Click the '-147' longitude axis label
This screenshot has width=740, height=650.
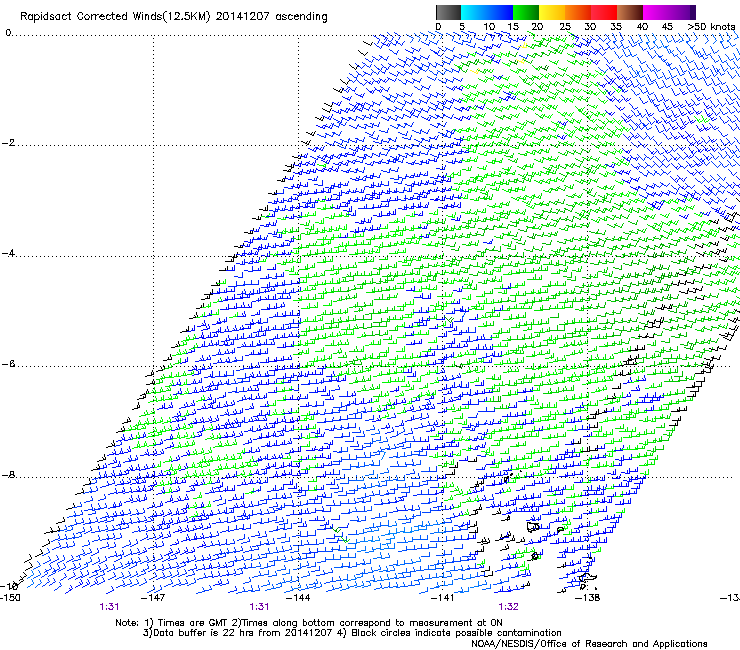tap(153, 598)
